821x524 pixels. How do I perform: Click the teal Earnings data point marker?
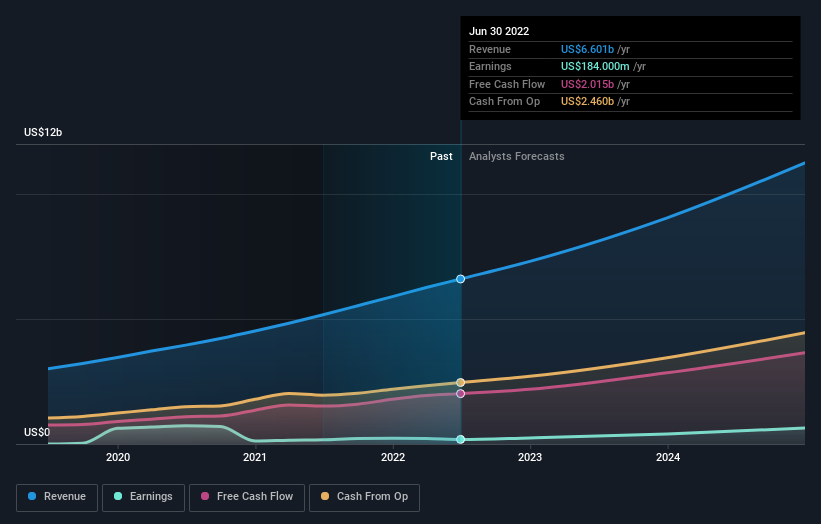460,439
